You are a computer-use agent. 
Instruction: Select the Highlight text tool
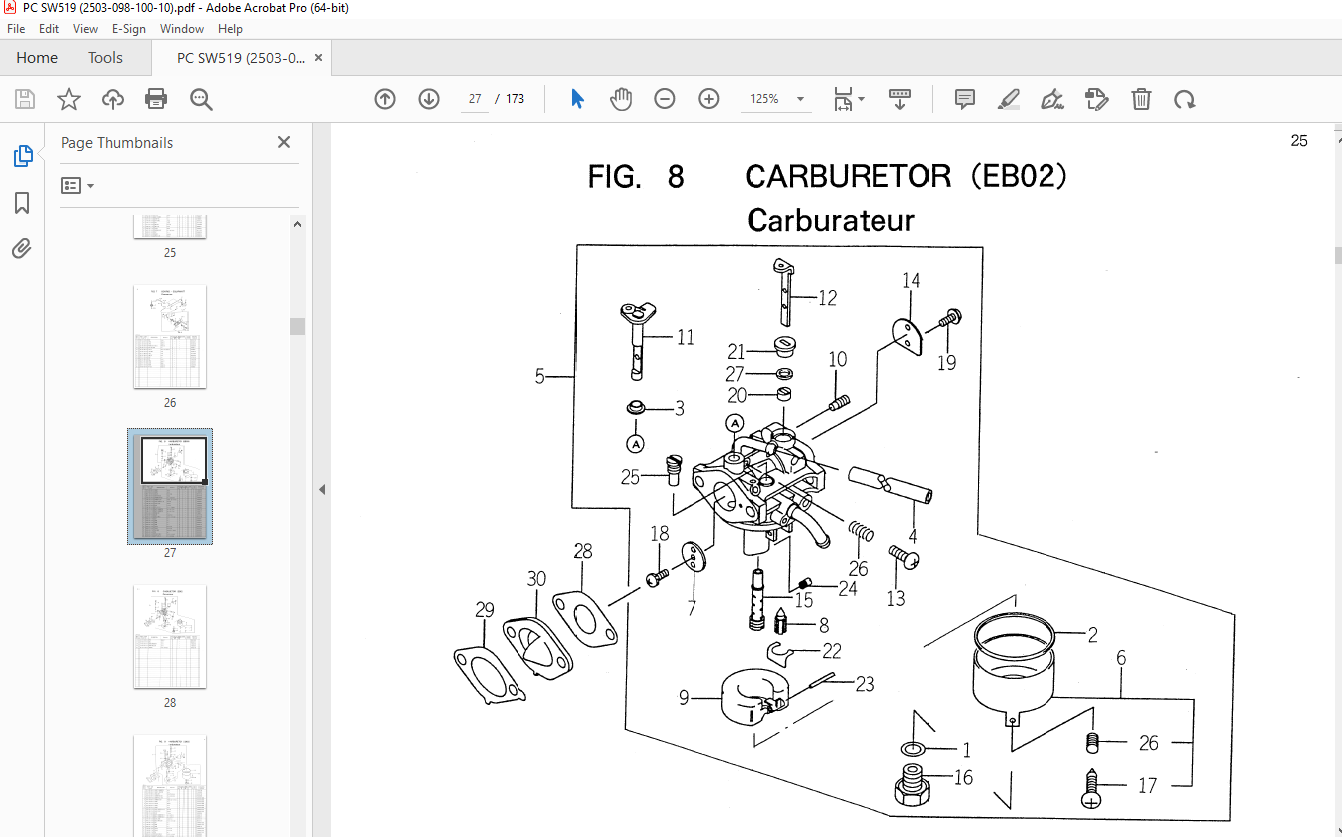pyautogui.click(x=1008, y=99)
